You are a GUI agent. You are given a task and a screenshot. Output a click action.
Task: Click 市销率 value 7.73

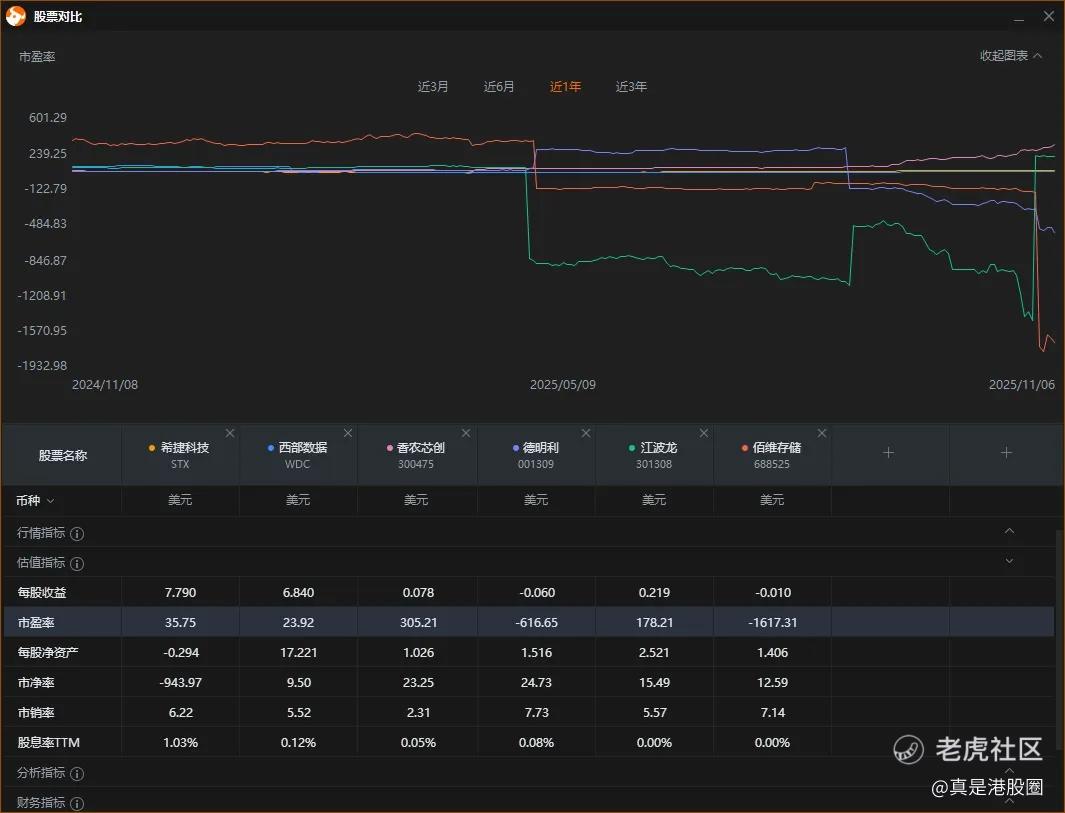tap(536, 712)
